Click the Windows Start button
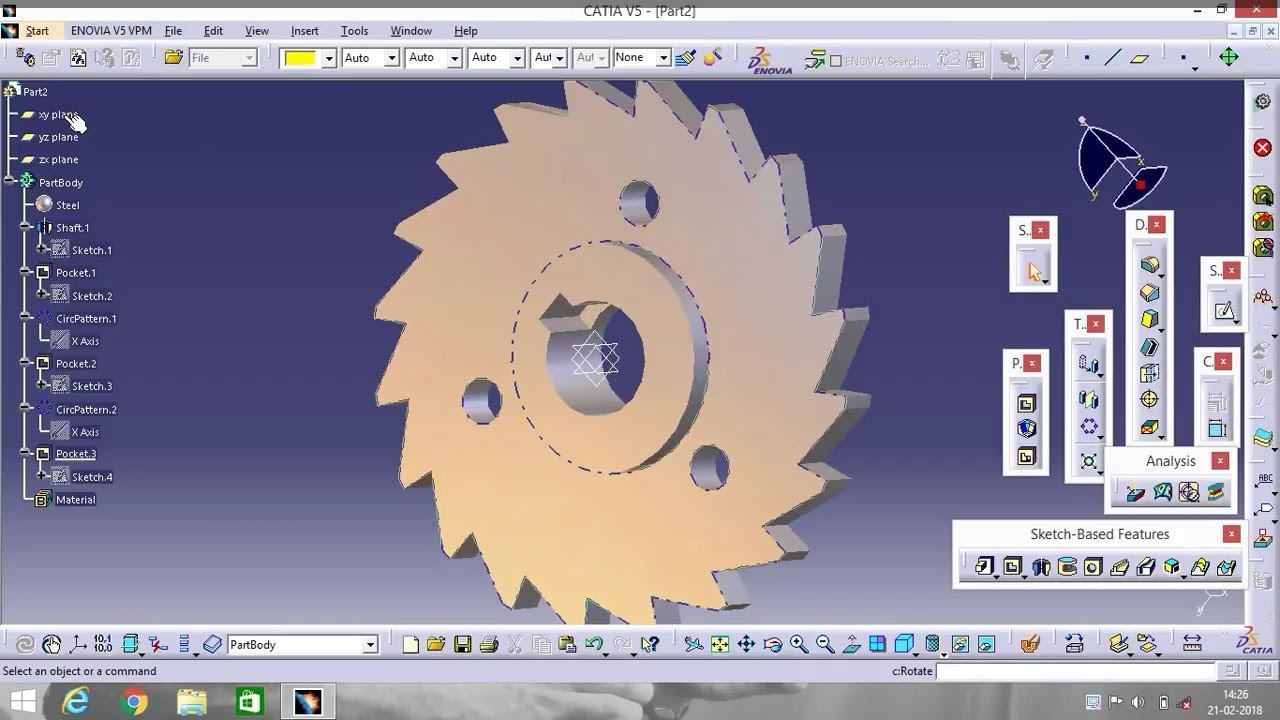This screenshot has width=1280, height=720. 21,702
